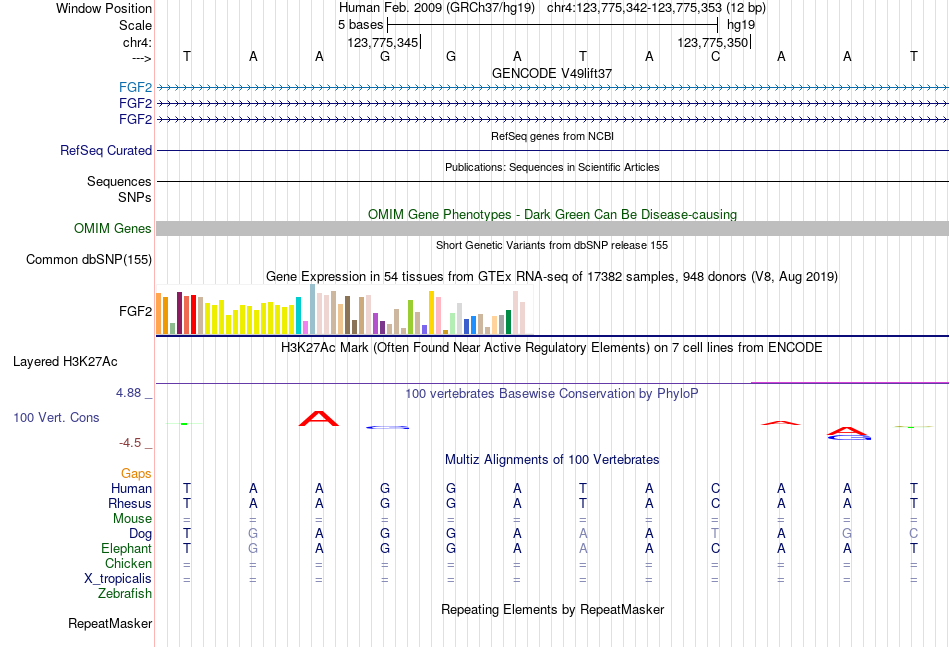Click the tall gray-blue bar in GTEx chart

click(312, 309)
